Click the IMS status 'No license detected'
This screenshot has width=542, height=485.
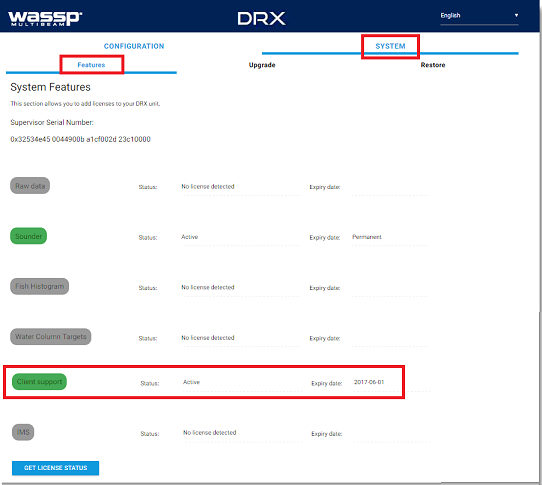tap(210, 432)
